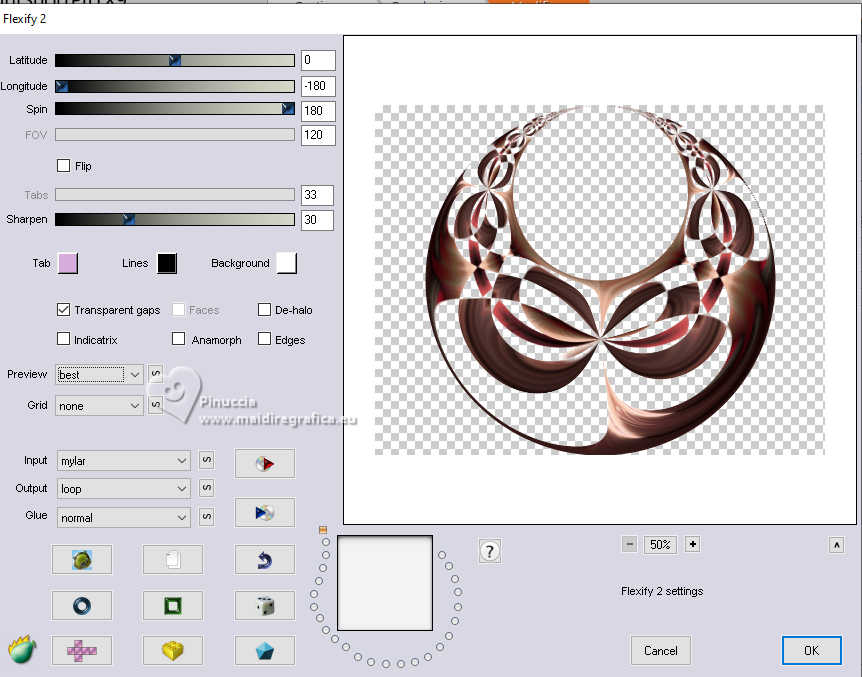Click the OK button
Screen dimensions: 862x677
coord(811,651)
